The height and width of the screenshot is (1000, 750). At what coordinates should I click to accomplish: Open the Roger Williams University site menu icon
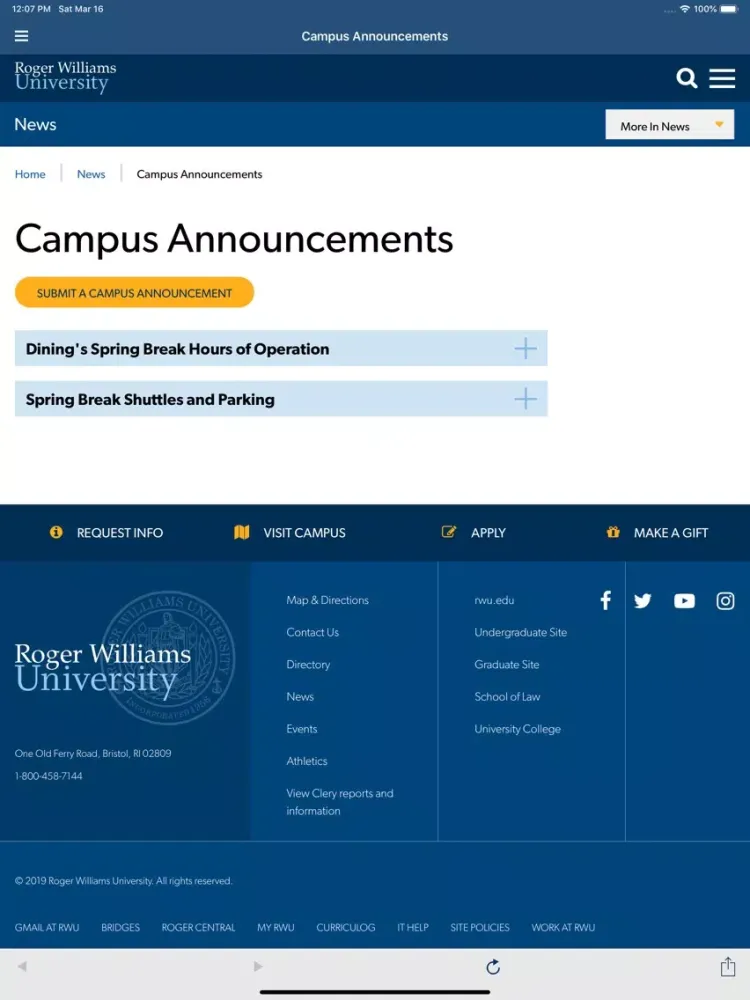(722, 78)
